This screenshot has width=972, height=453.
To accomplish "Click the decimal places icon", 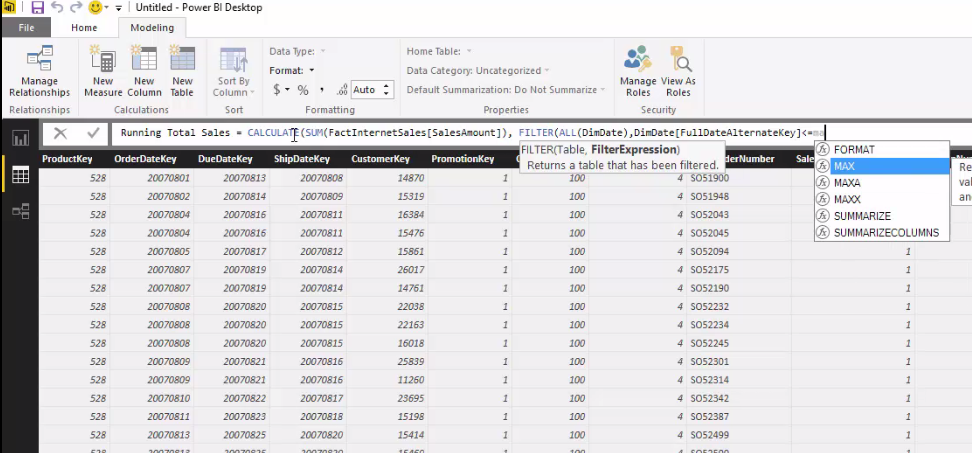I will pyautogui.click(x=342, y=90).
